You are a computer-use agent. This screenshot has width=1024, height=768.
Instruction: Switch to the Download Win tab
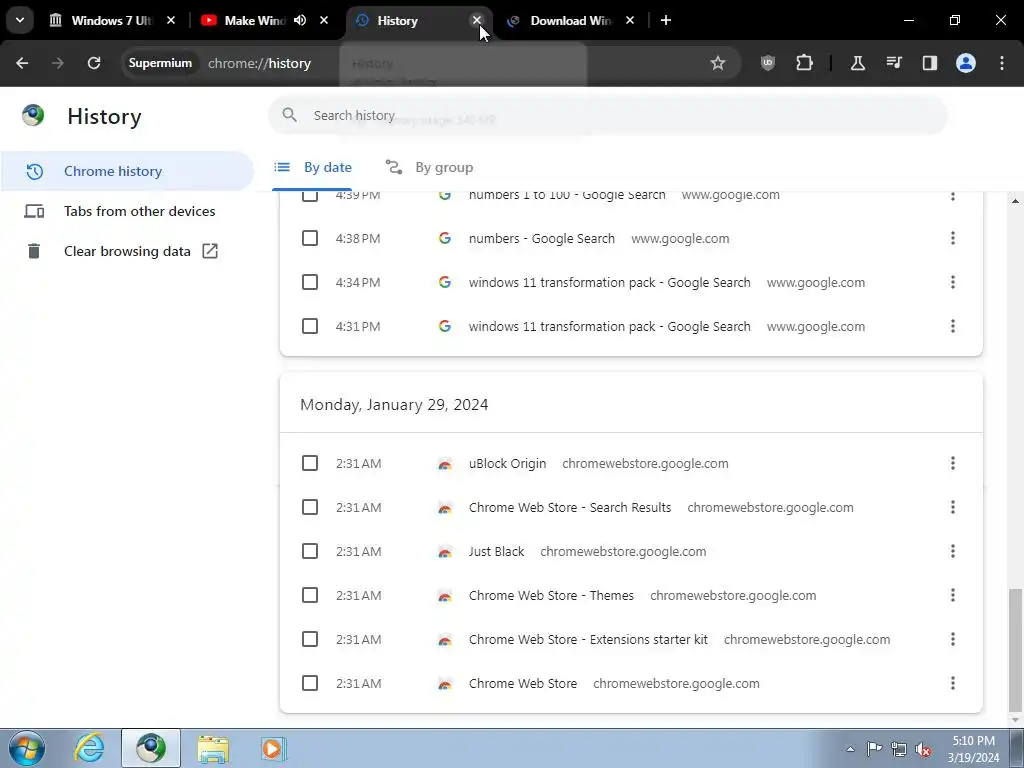pos(570,20)
